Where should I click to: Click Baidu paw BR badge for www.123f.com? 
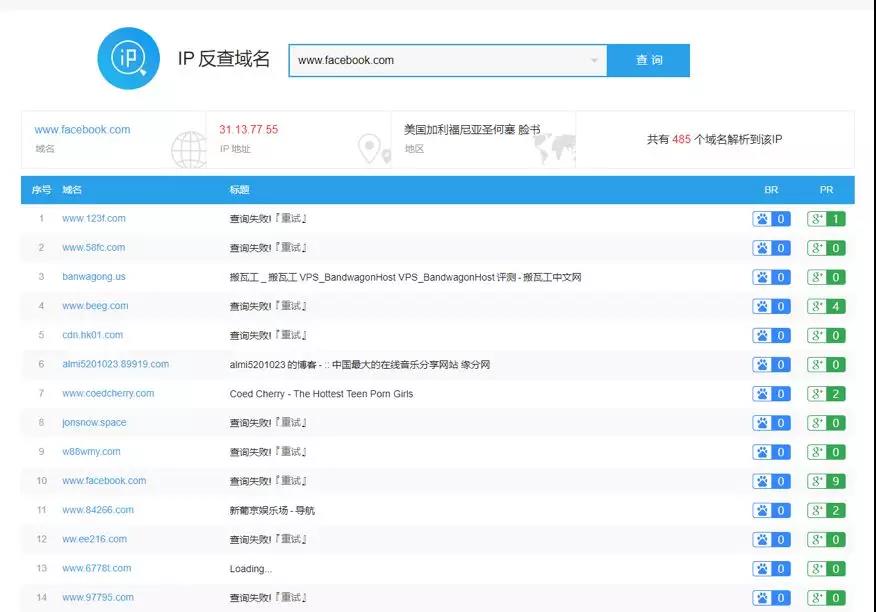pos(771,219)
